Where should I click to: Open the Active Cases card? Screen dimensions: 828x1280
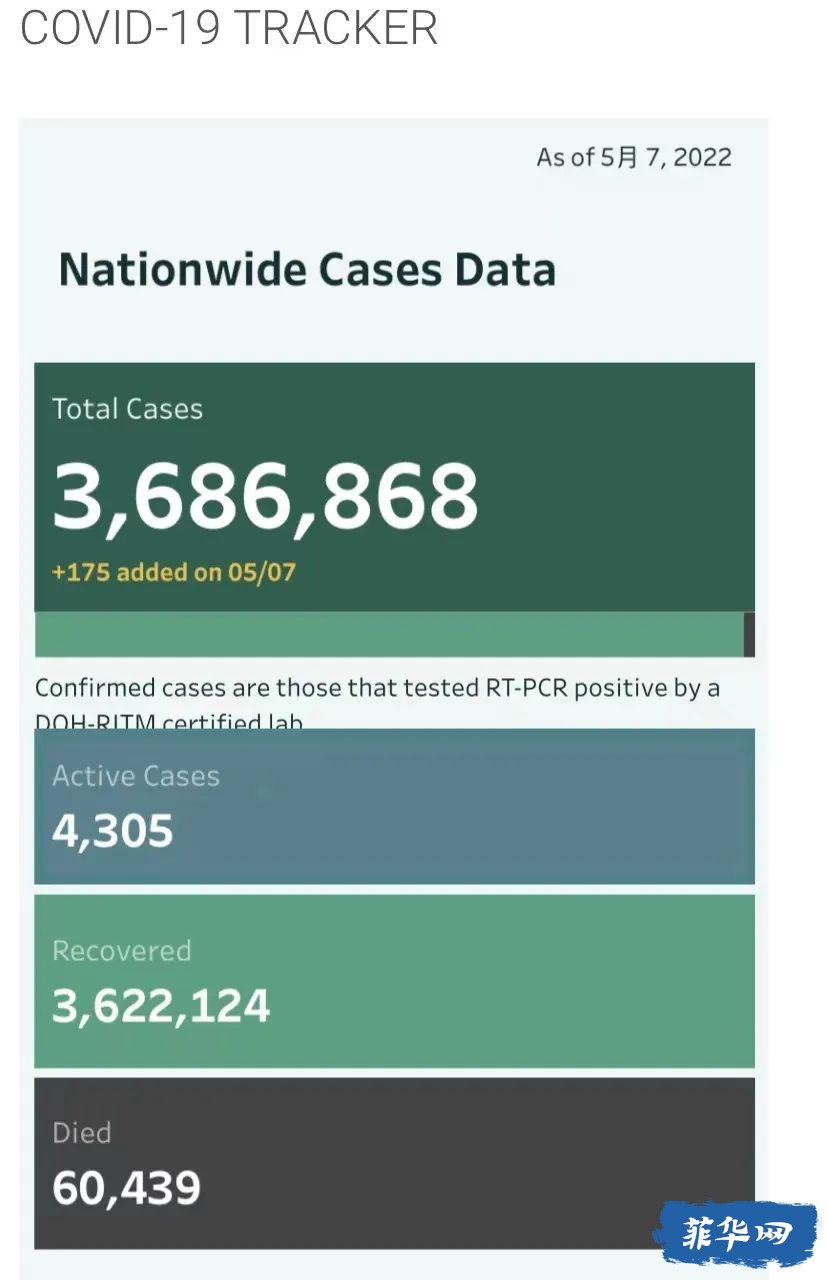pos(394,806)
